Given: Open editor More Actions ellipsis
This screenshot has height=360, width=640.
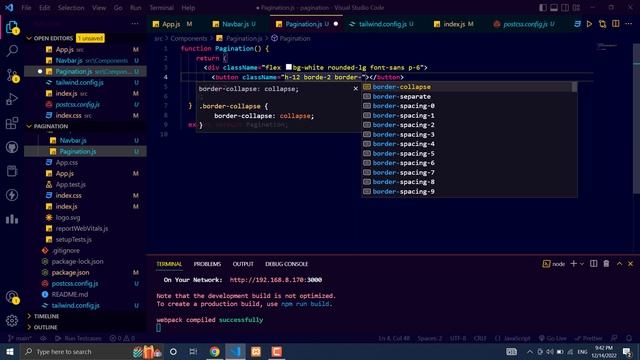Looking at the screenshot, I should pyautogui.click(x=629, y=24).
